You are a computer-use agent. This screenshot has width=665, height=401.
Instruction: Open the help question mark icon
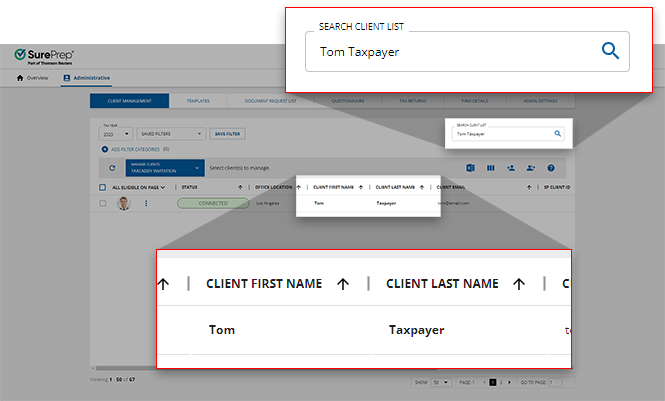click(551, 168)
